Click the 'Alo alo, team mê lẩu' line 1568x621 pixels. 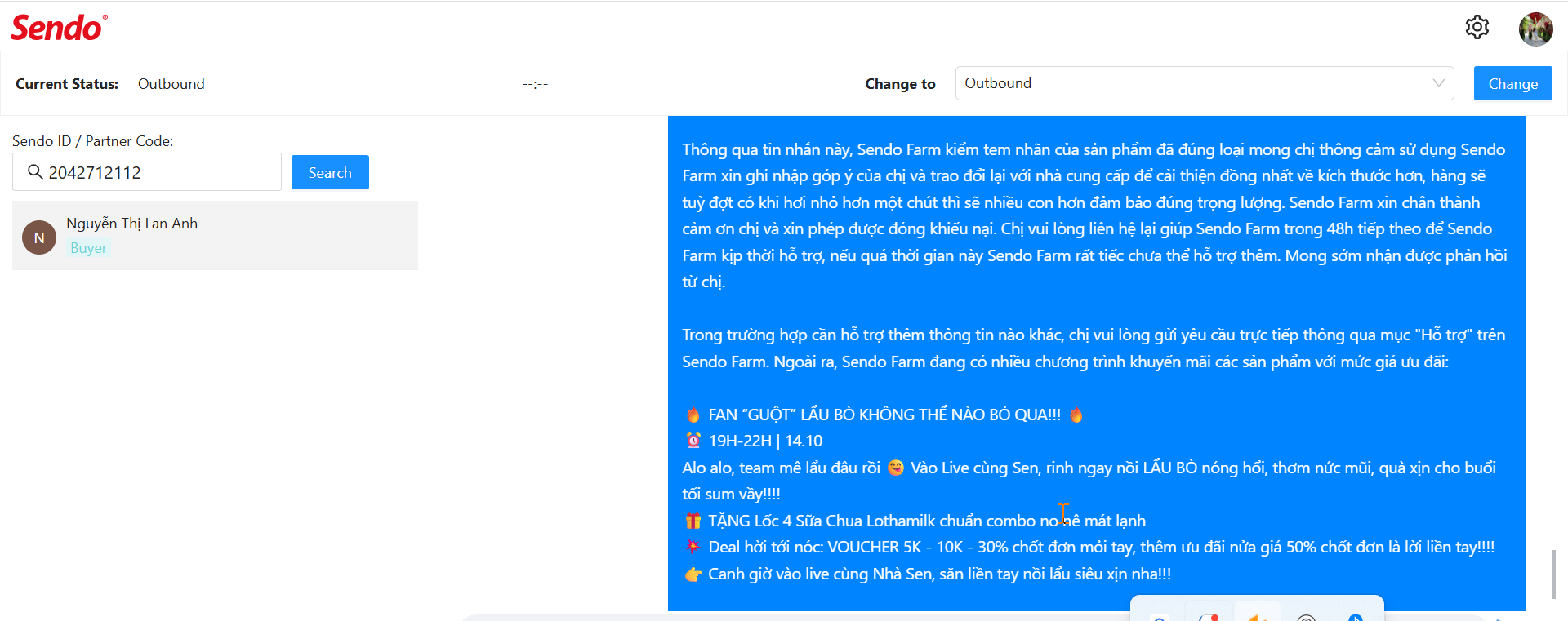pos(1089,481)
